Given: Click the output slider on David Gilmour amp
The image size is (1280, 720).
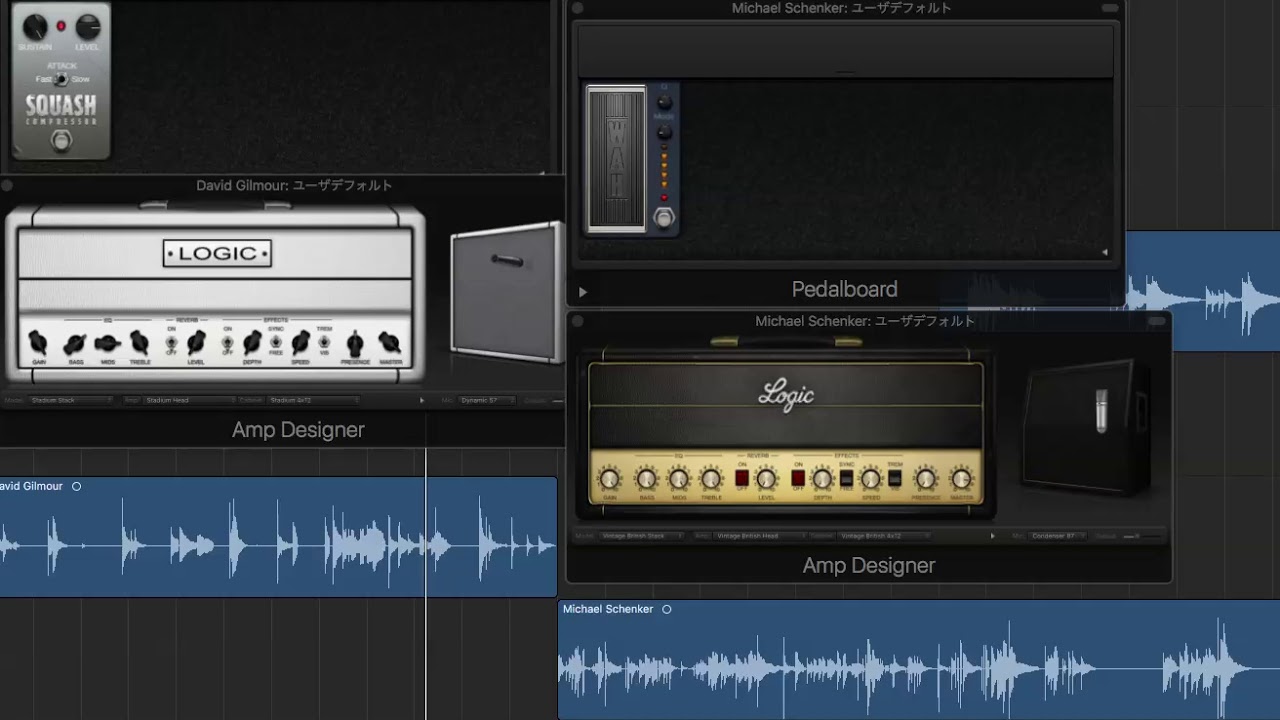Looking at the screenshot, I should 557,400.
